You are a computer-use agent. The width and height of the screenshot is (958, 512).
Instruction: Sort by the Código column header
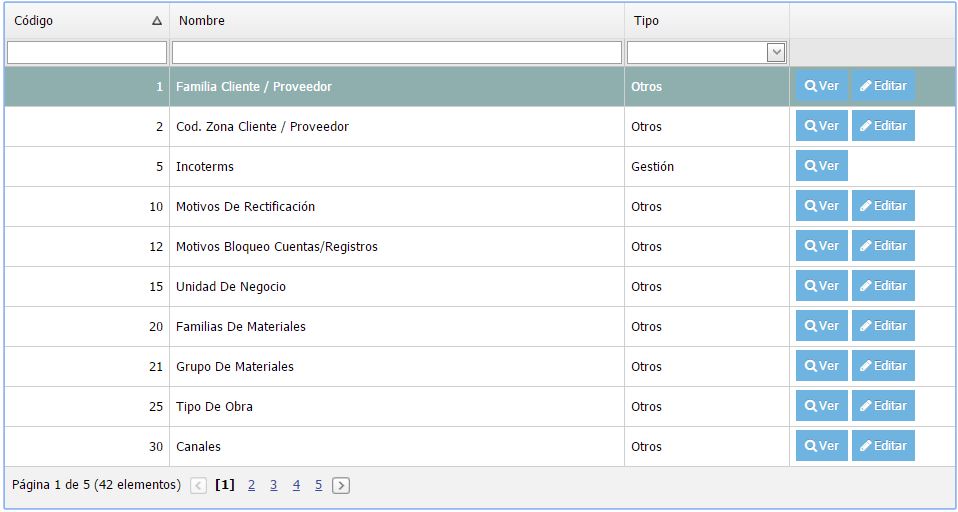point(87,21)
